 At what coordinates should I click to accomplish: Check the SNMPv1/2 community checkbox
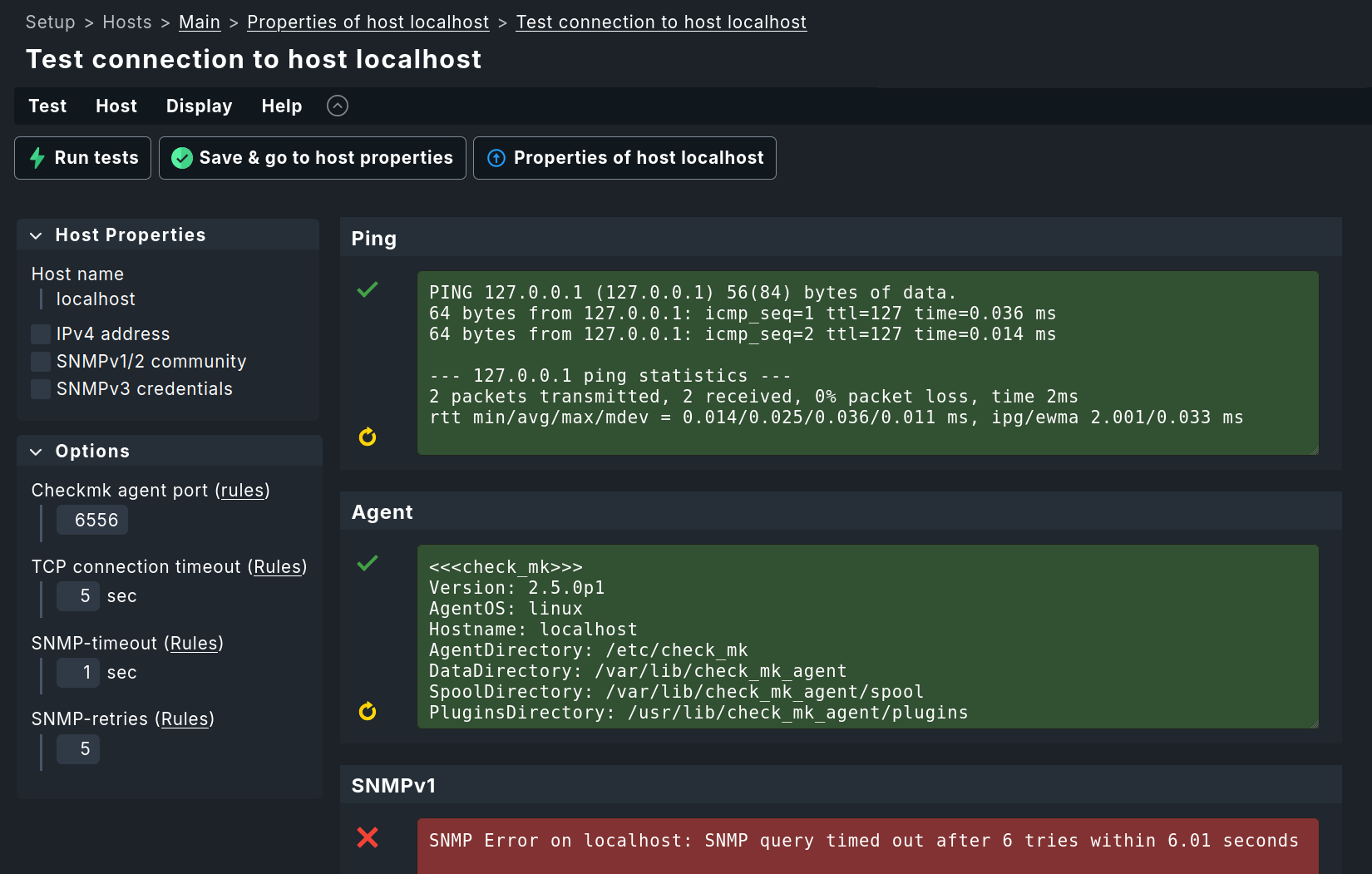(40, 361)
